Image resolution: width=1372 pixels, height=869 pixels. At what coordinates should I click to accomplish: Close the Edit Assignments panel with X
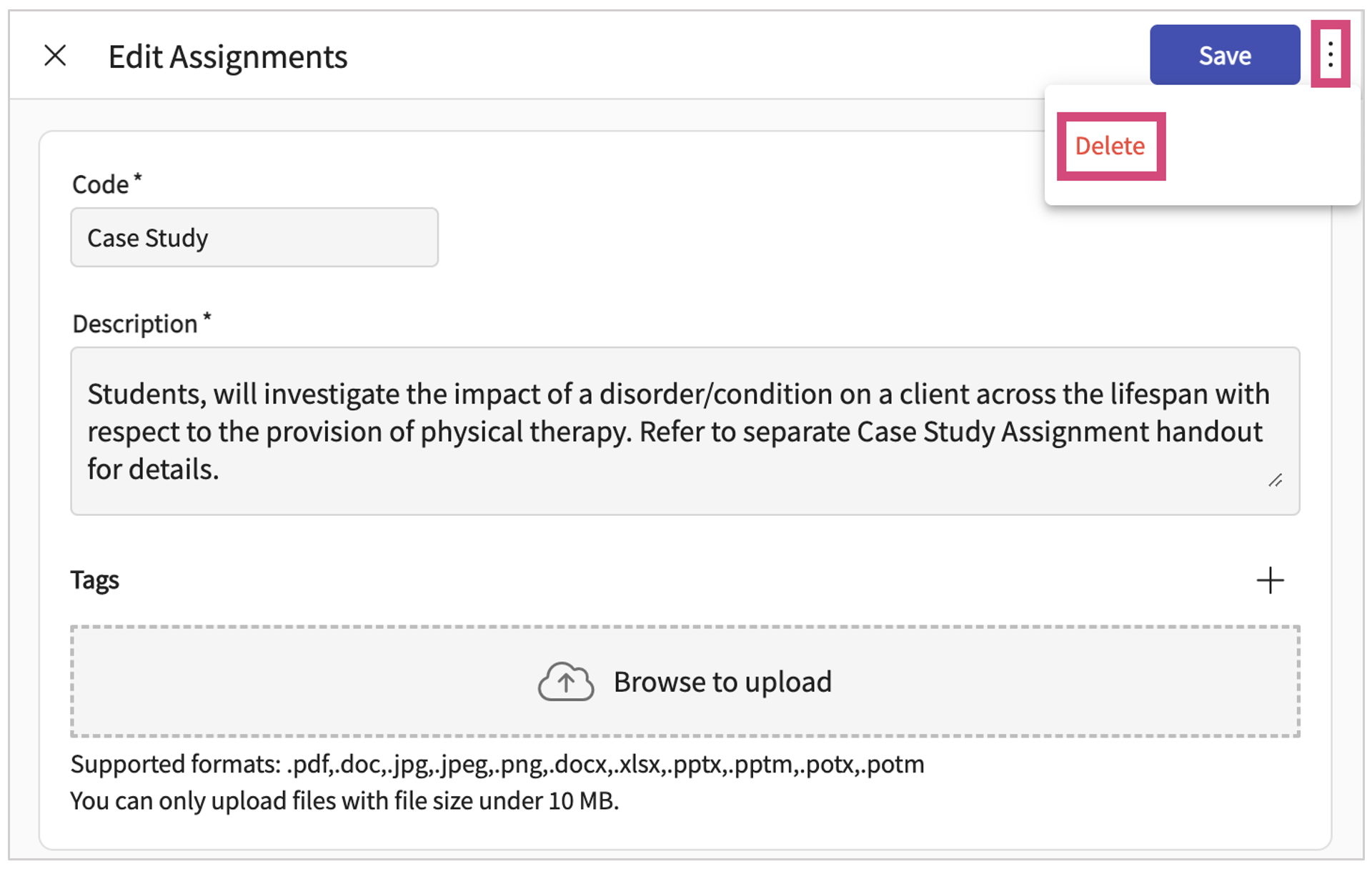pos(55,56)
